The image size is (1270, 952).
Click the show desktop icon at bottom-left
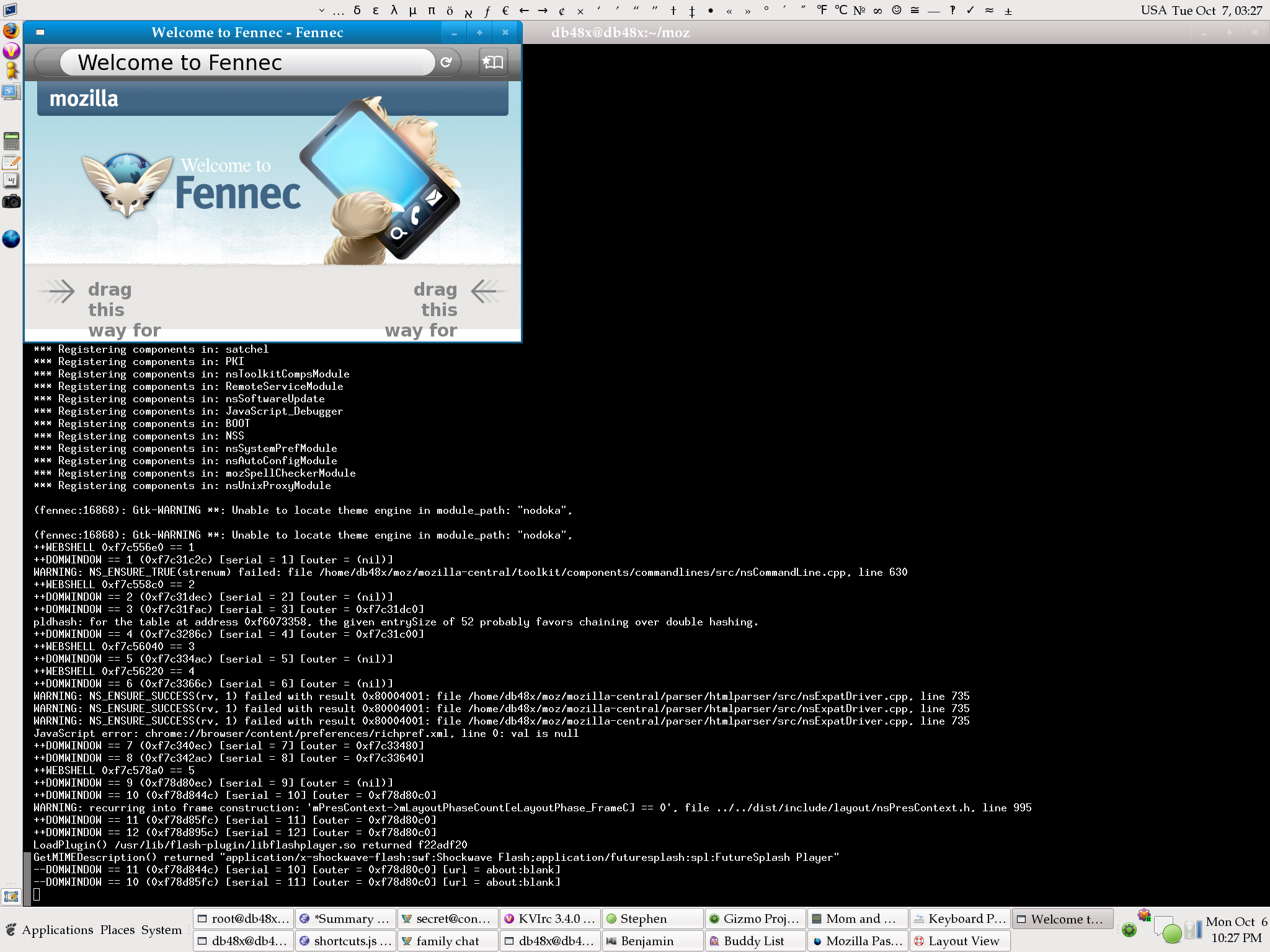click(11, 896)
